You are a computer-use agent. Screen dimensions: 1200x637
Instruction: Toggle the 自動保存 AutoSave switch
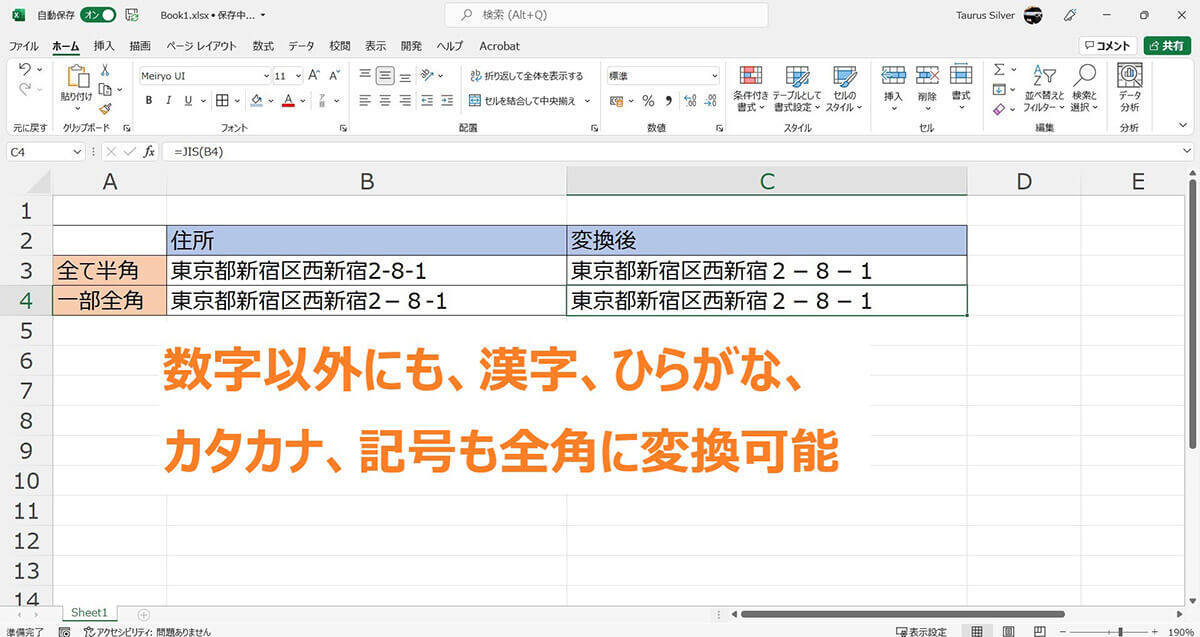(x=100, y=15)
